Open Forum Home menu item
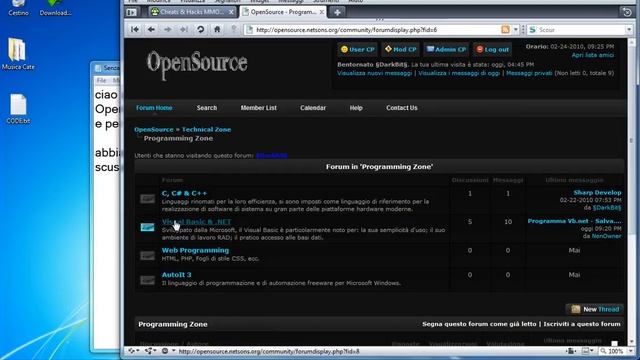This screenshot has height=360, width=640. click(x=154, y=108)
